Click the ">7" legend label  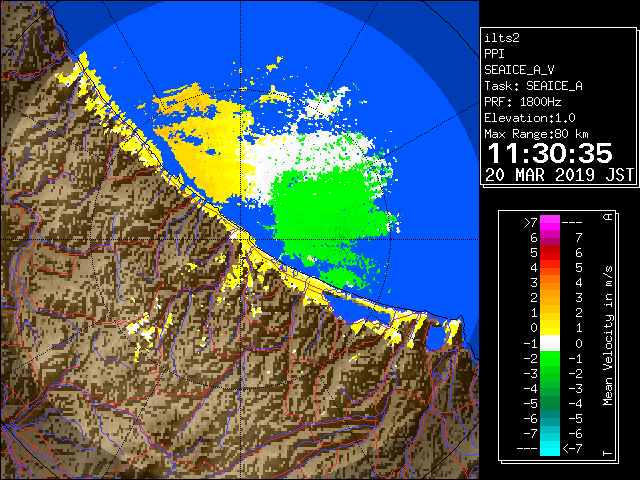(531, 223)
